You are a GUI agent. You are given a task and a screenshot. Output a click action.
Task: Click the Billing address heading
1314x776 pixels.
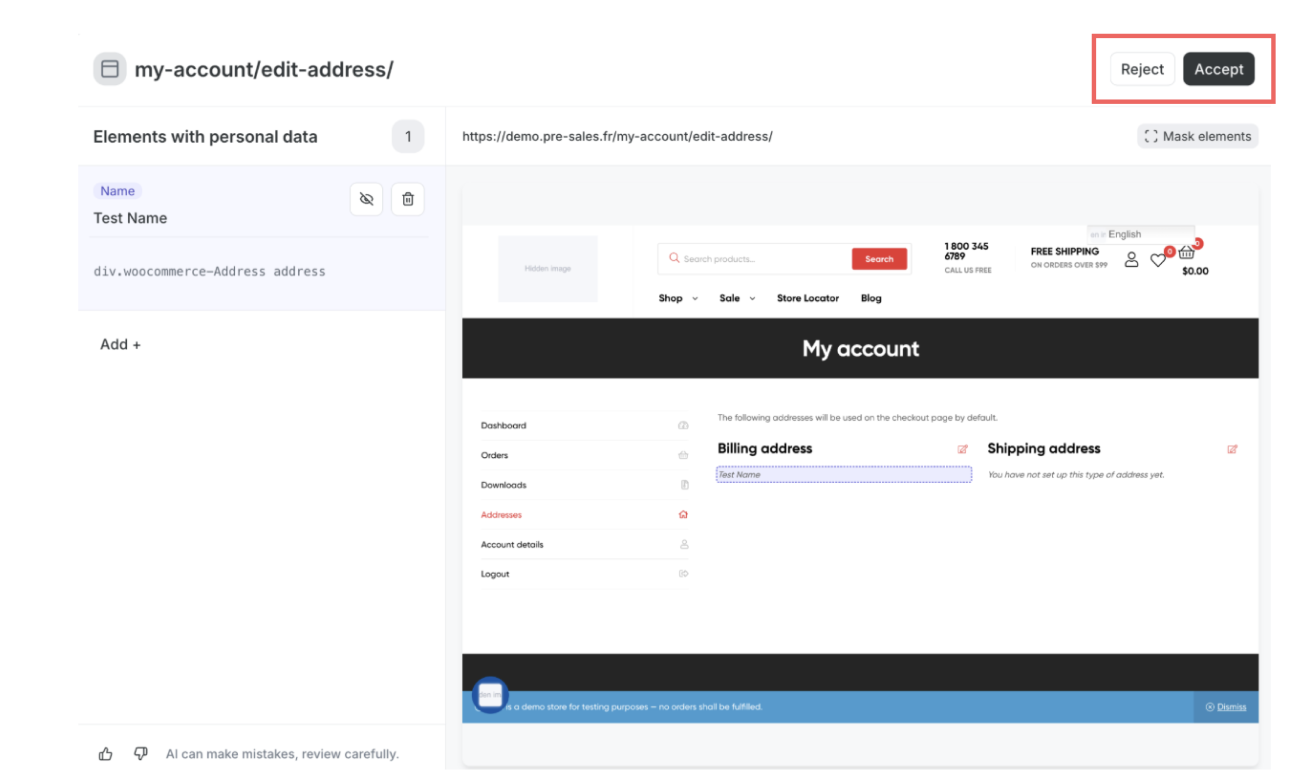pyautogui.click(x=765, y=449)
